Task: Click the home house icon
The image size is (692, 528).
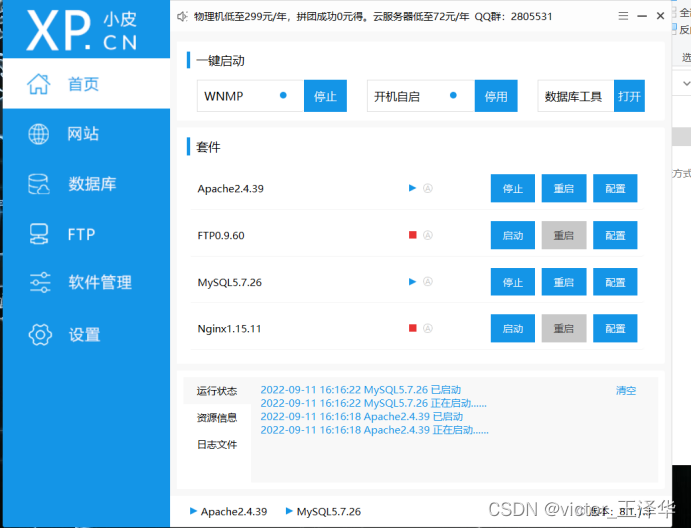Action: point(39,83)
